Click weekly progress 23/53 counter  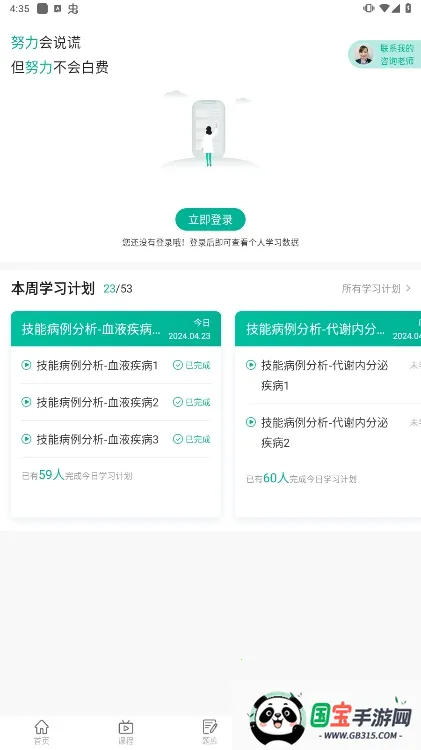118,289
